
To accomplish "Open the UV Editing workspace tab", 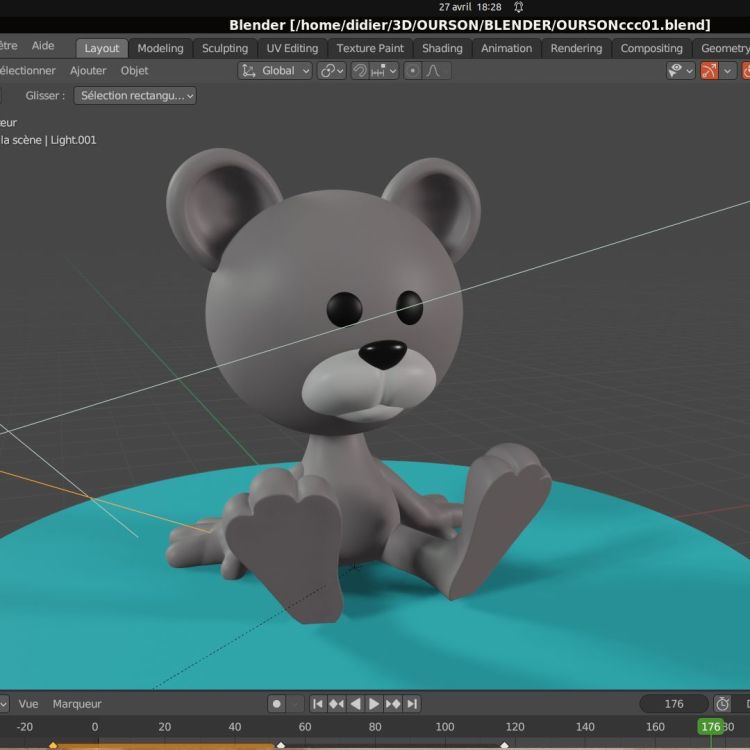I will (x=292, y=48).
